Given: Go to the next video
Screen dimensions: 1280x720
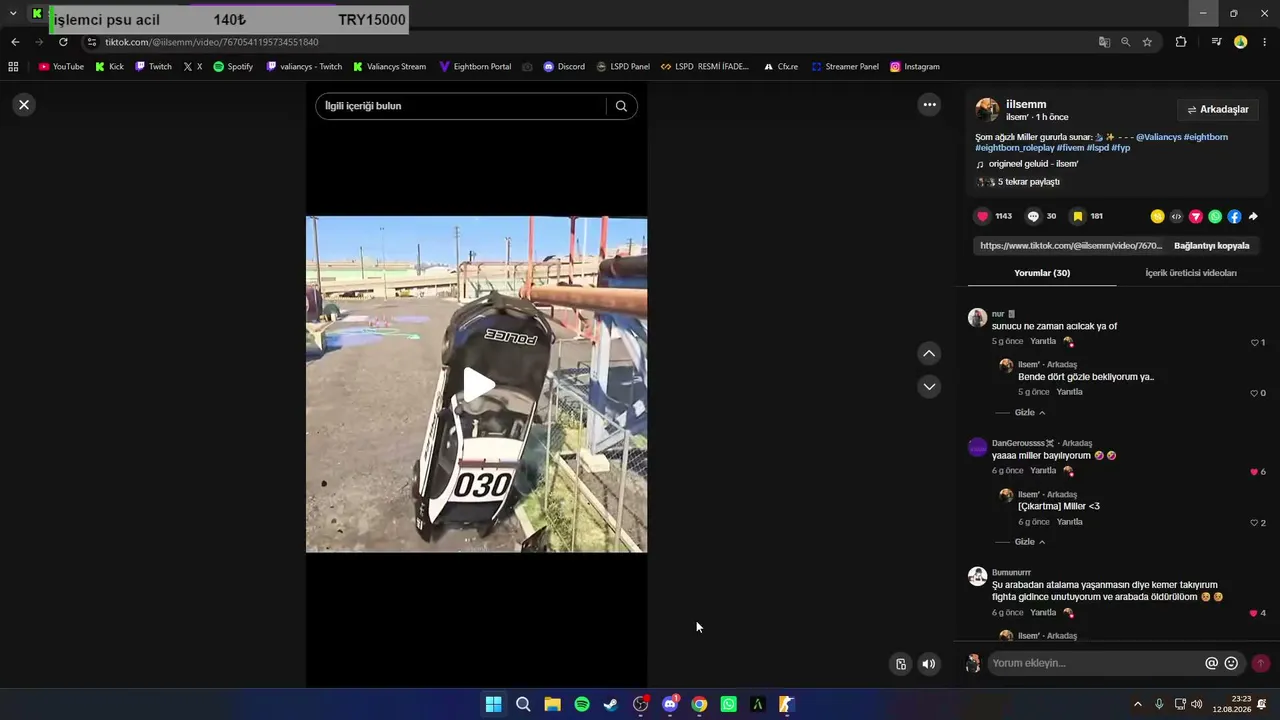Looking at the screenshot, I should 929,387.
